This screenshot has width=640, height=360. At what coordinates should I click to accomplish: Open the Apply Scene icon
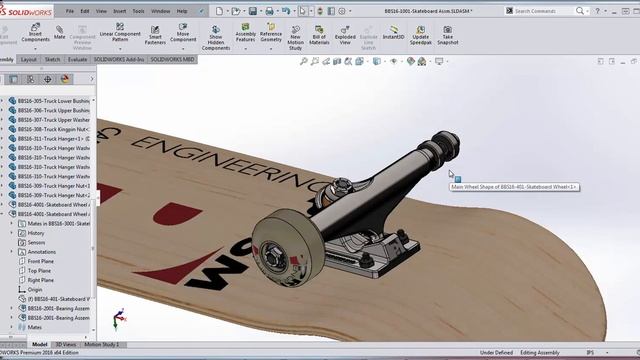(422, 61)
